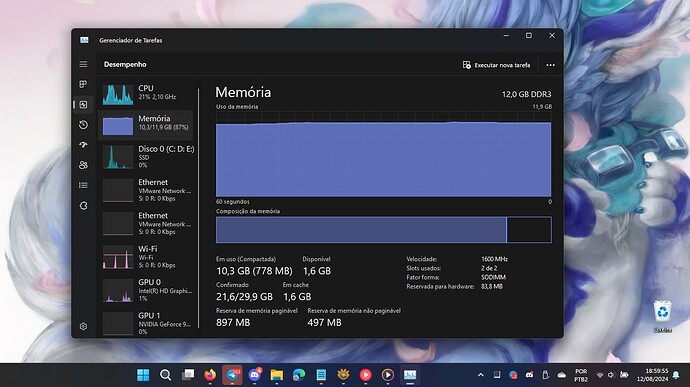Image resolution: width=690 pixels, height=387 pixels.
Task: Click the SODIMM form factor value
Action: click(x=493, y=277)
